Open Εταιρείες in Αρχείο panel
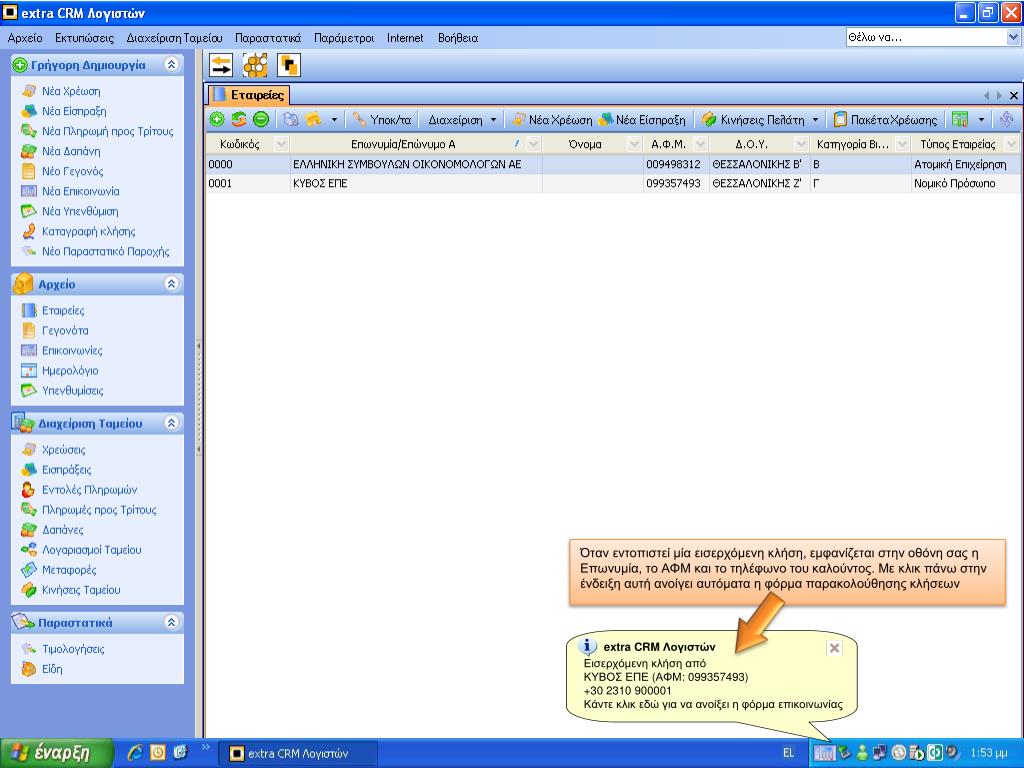The image size is (1024, 768). [x=63, y=310]
